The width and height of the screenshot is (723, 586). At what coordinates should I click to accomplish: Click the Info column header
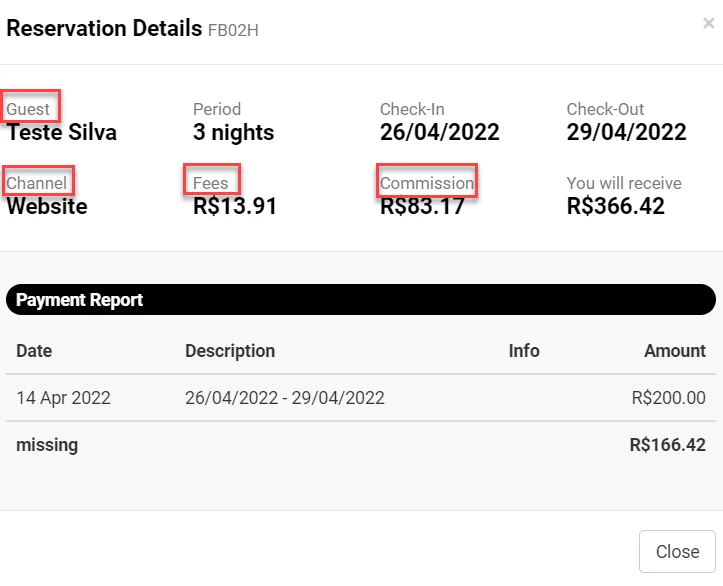[x=523, y=351]
